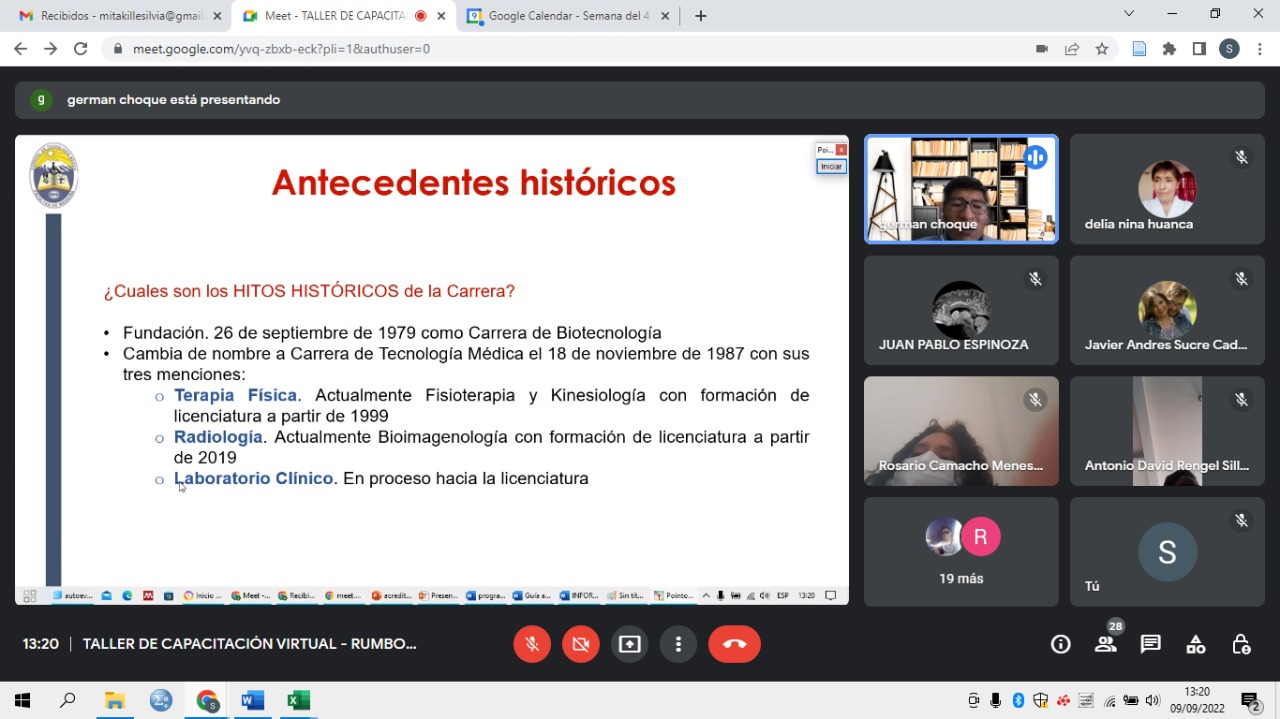Open a new browser tab
Image resolution: width=1280 pixels, height=719 pixels.
coord(701,16)
